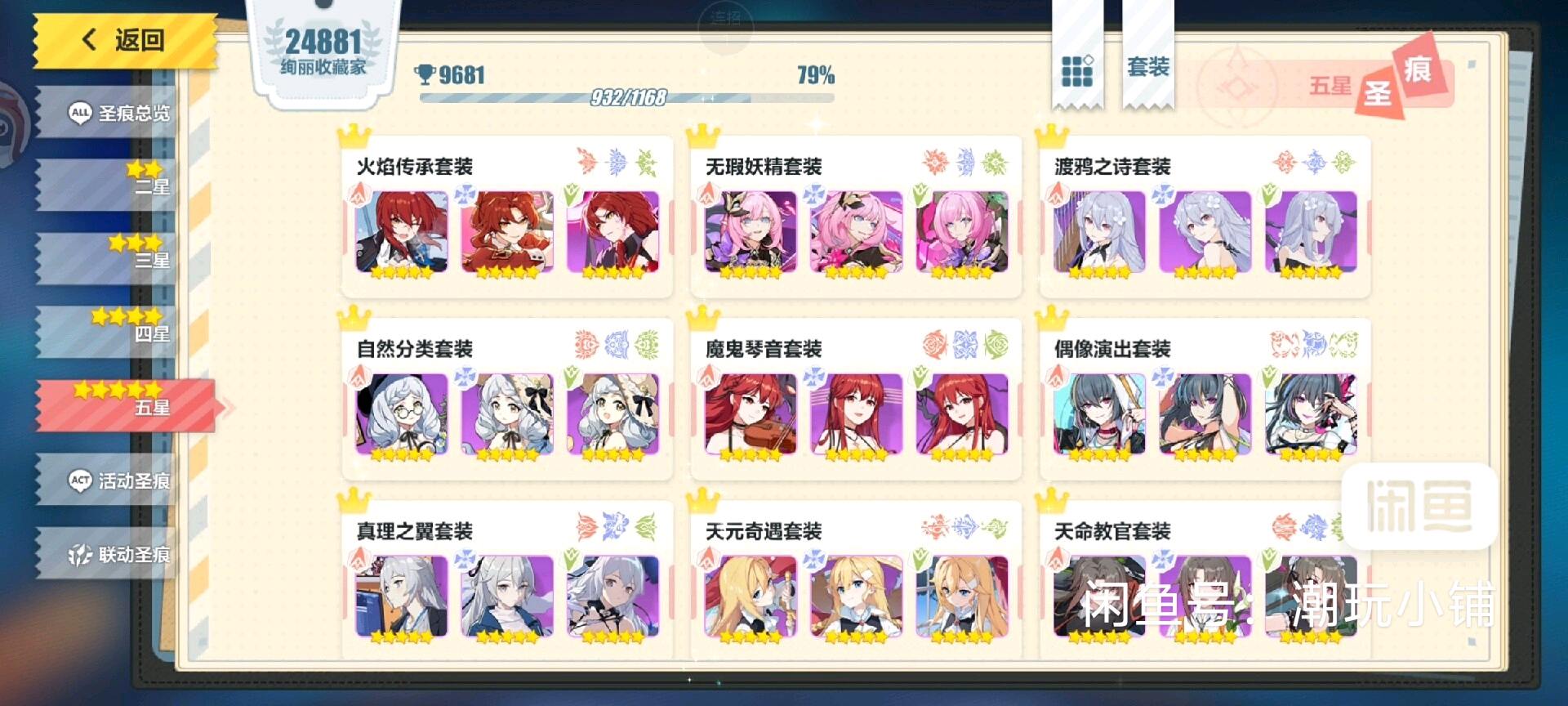Click the red emblem icon of 偶像演出套装
Screen dimensions: 1568x706
1284,345
